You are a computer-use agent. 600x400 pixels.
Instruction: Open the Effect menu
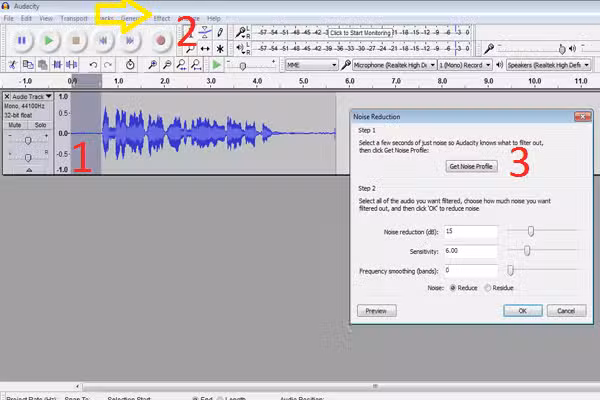point(161,19)
